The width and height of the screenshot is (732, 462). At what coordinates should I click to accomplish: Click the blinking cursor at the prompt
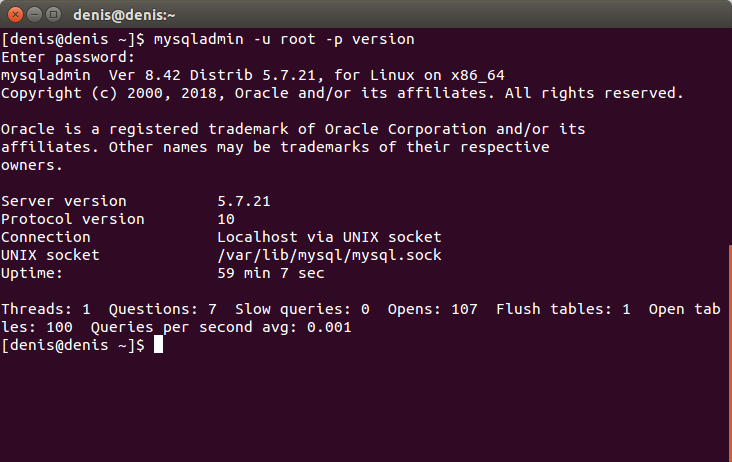[x=159, y=344]
